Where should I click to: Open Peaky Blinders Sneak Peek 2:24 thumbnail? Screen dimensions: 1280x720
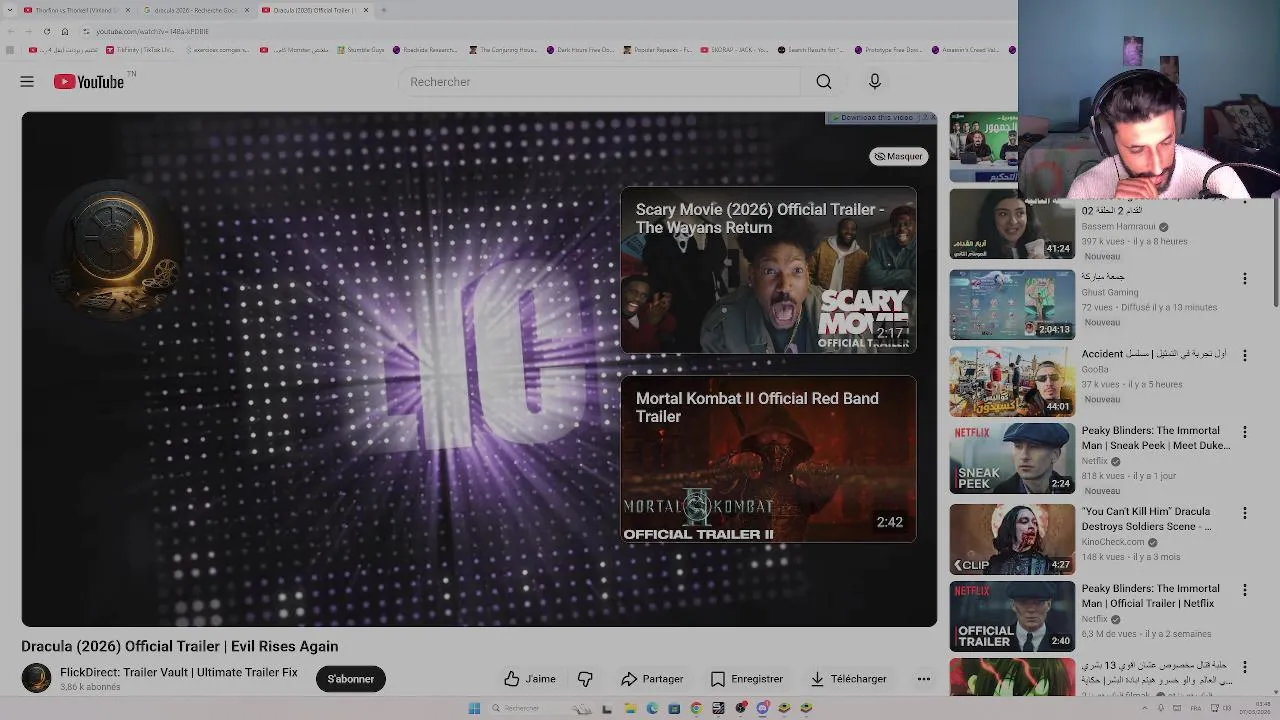pos(1012,459)
